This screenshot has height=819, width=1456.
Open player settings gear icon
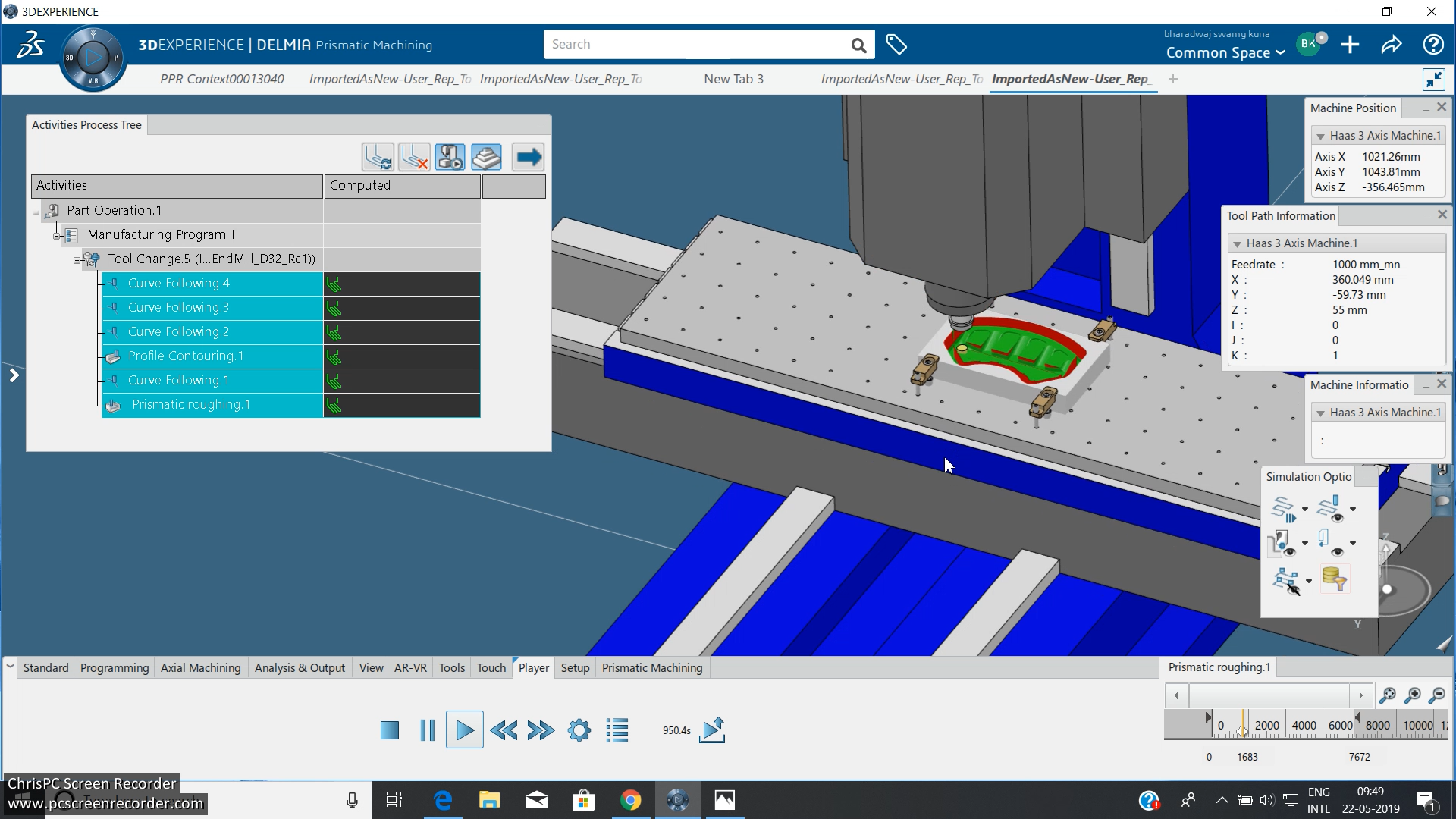tap(579, 730)
